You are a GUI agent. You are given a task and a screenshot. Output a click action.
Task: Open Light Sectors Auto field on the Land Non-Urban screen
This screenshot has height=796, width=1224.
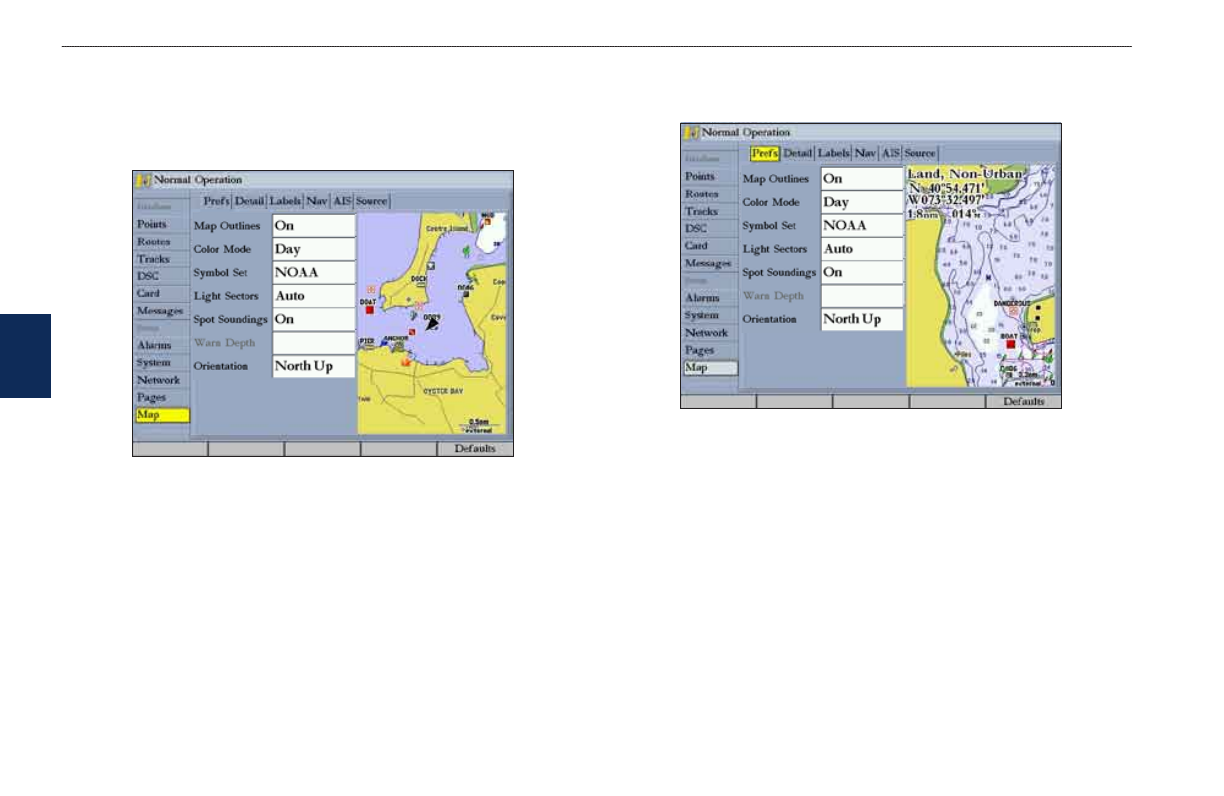coord(862,249)
